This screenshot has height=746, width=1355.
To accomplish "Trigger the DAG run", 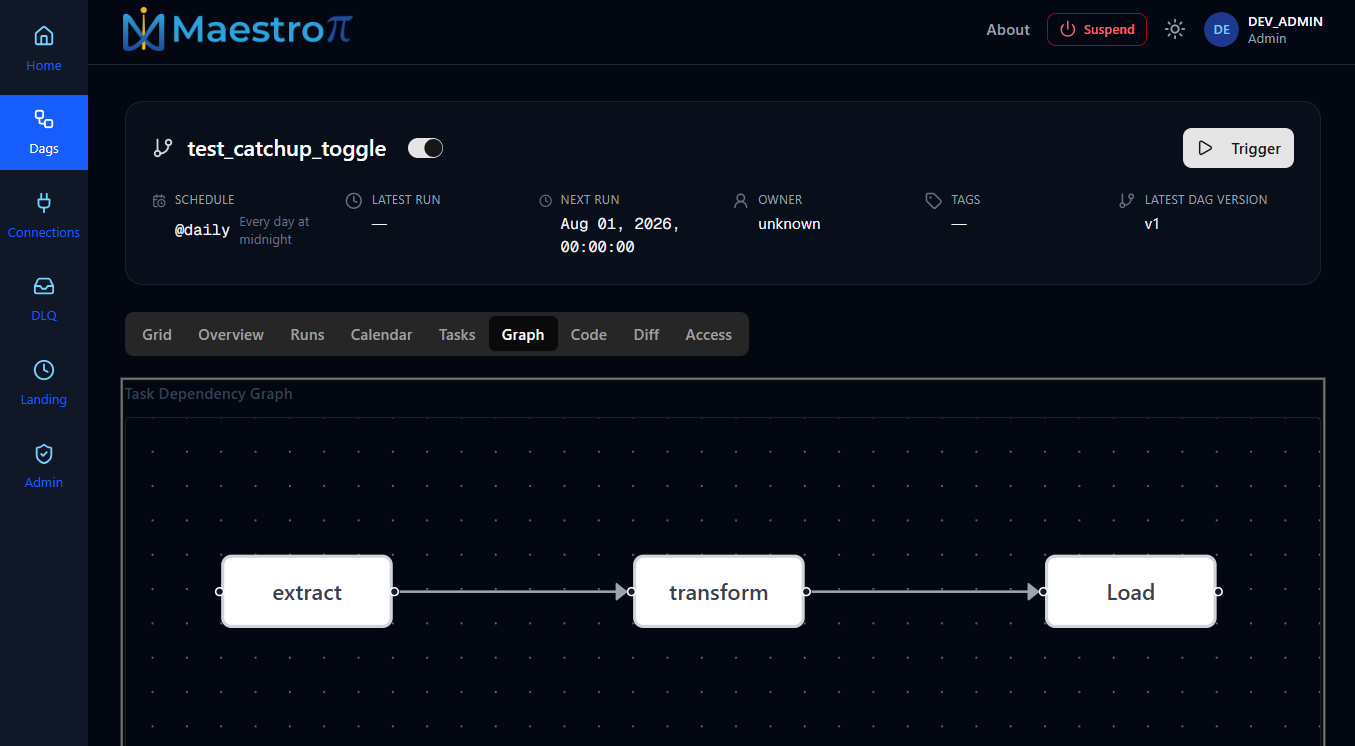I will [1238, 148].
